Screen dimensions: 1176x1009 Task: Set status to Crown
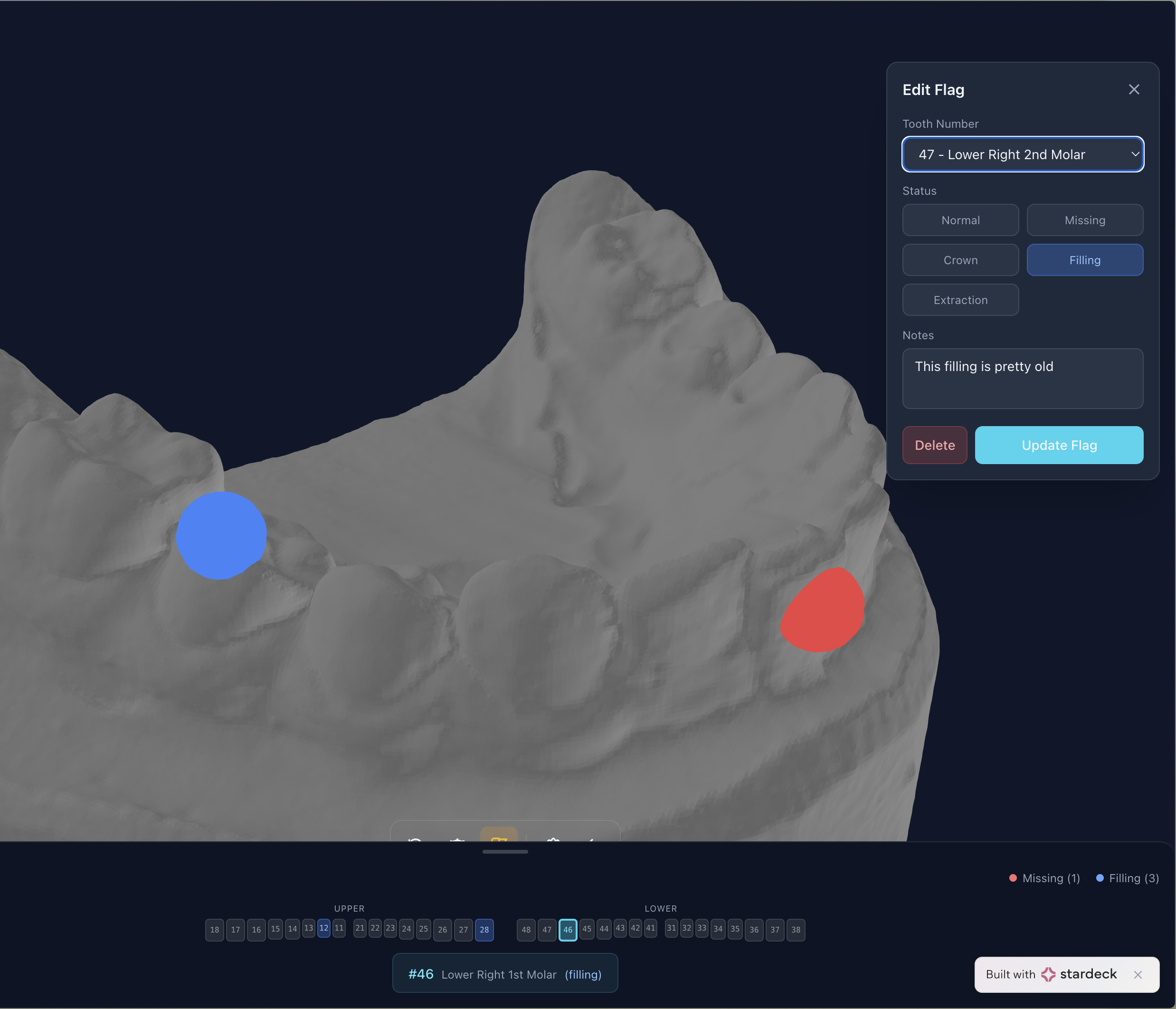(960, 260)
